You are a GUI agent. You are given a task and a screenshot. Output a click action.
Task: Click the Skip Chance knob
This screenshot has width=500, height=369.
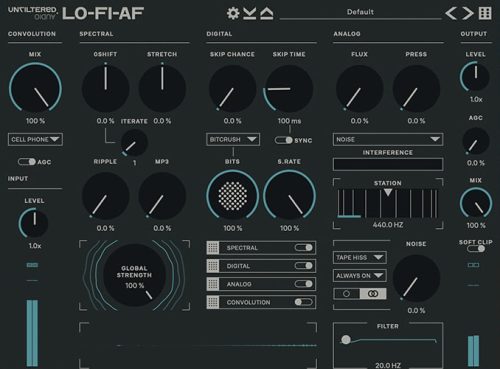click(233, 89)
